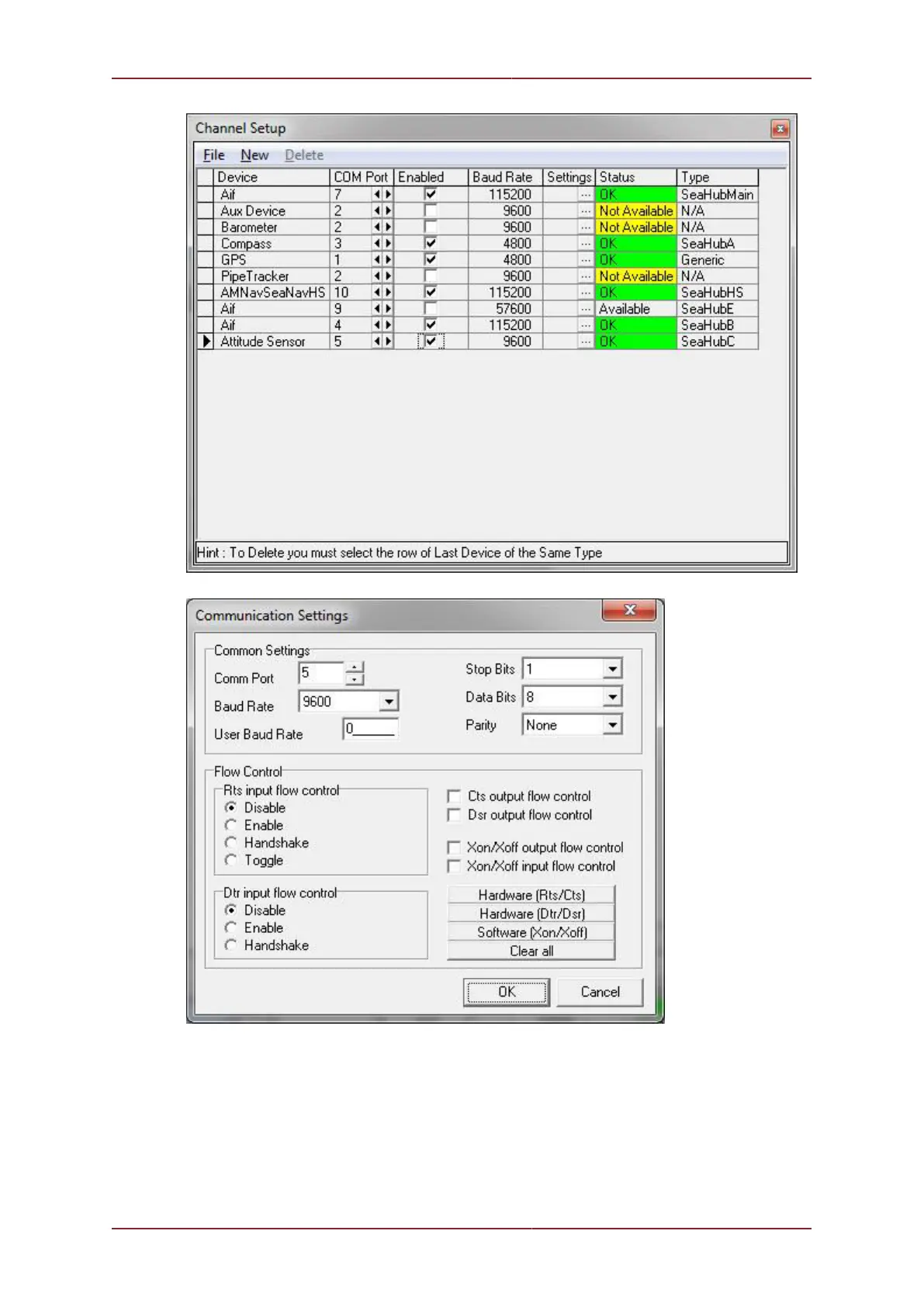Open settings button for GPS row
This screenshot has height=1307, width=924.
tap(586, 260)
